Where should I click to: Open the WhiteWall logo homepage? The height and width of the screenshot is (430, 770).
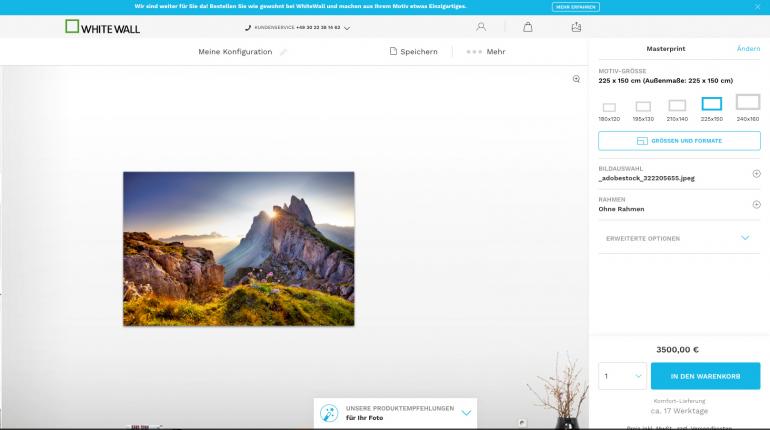pos(103,27)
